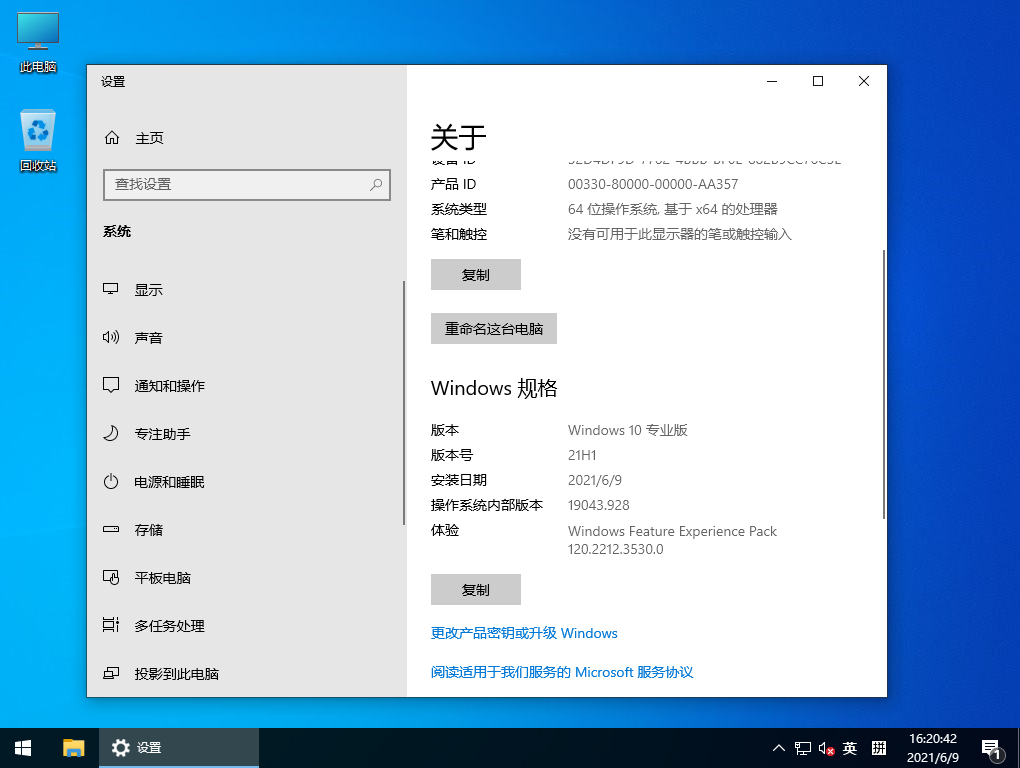Click the sidebar navigation scrollbar
Viewport: 1020px width, 768px height.
point(403,403)
